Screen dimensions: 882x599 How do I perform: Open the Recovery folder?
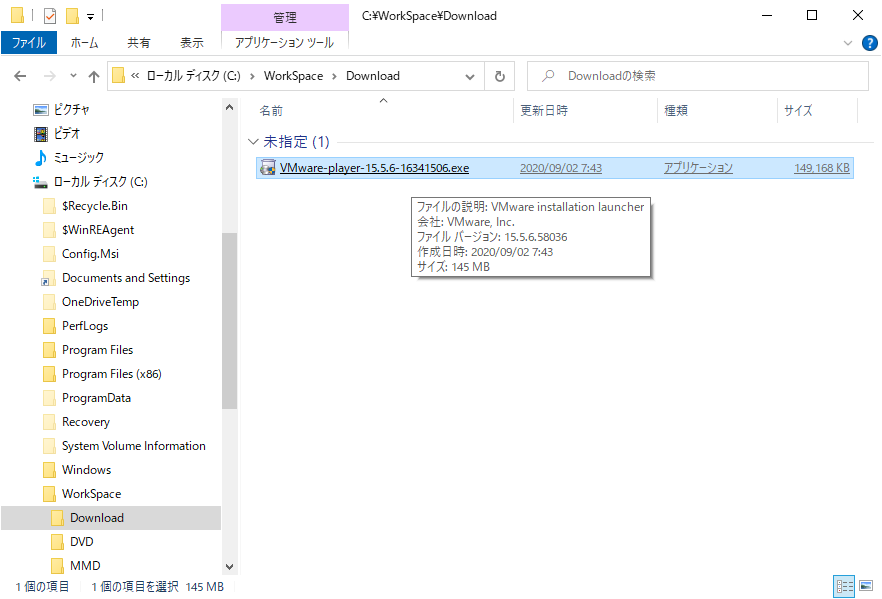click(86, 422)
